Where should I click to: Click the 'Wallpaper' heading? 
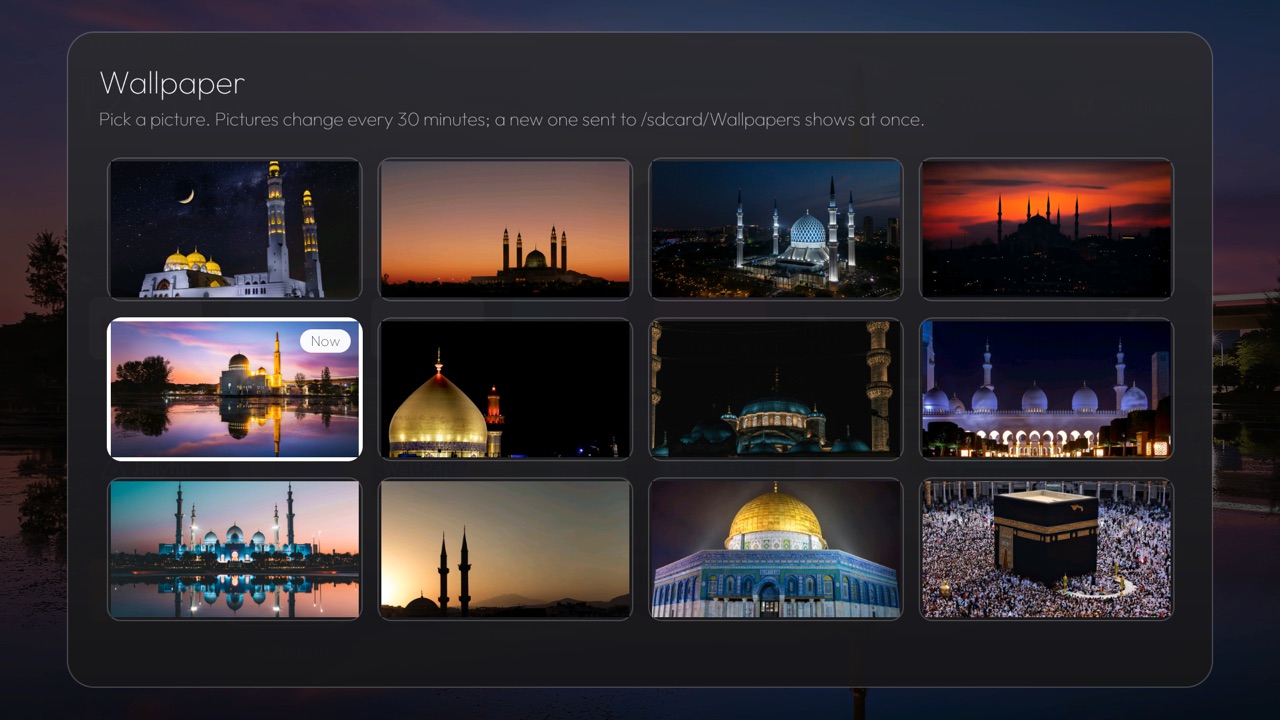(172, 84)
